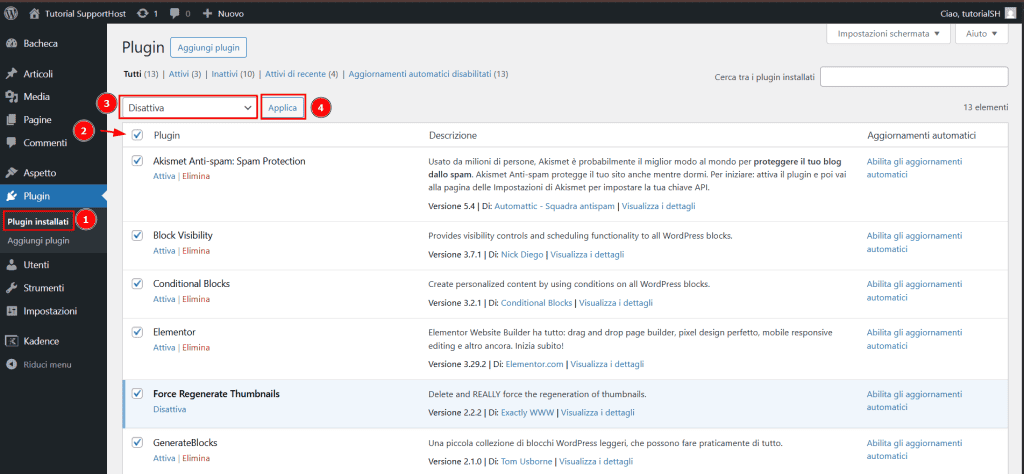Click the Utenti user icon
Screen dimensions: 1024x474
click(11, 265)
